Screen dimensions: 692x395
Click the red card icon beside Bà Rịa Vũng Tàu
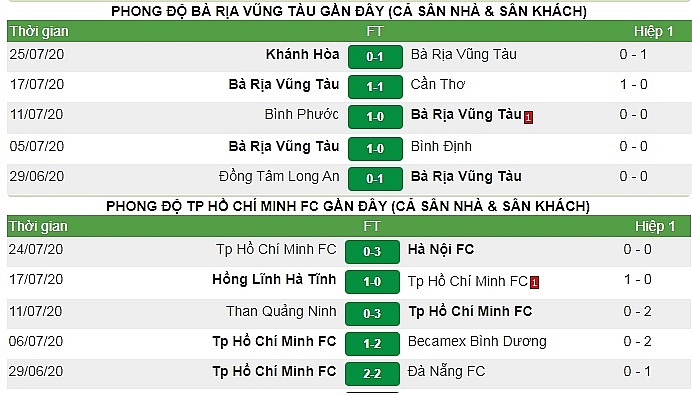(528, 117)
